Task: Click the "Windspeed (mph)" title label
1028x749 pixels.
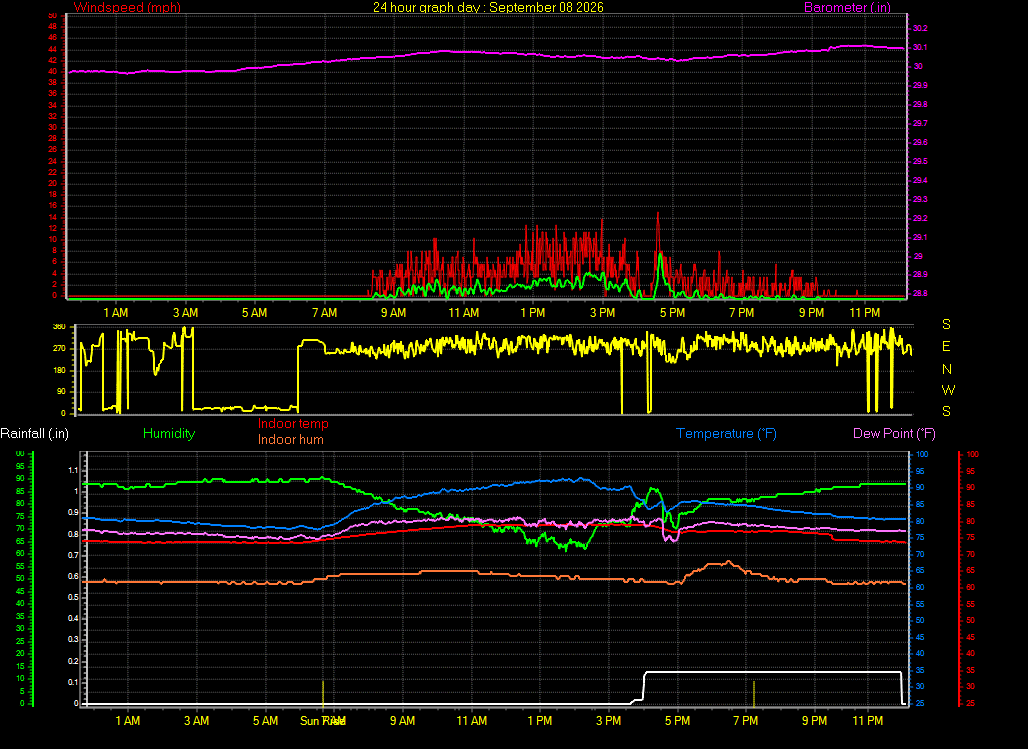Action: click(127, 7)
